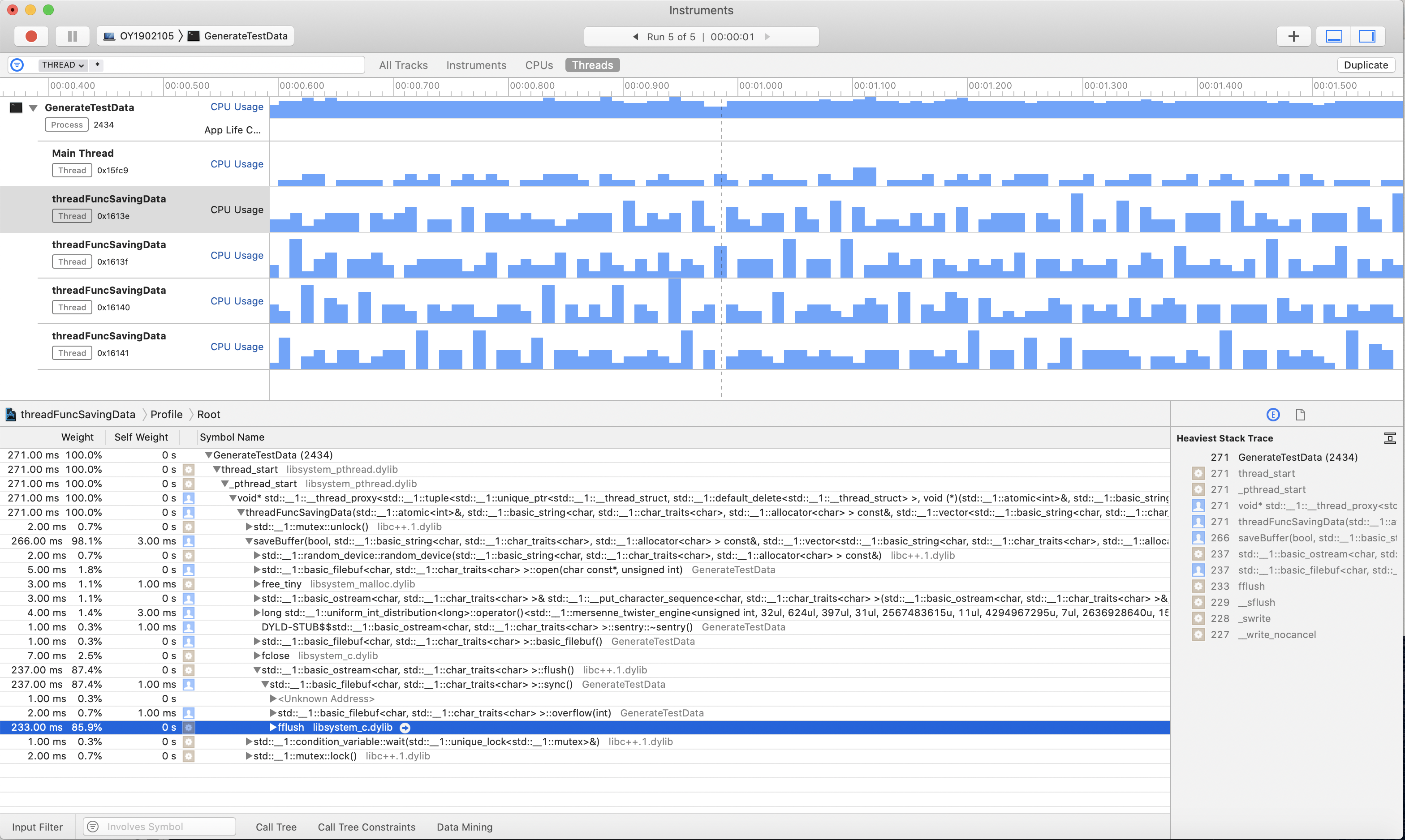Viewport: 1405px width, 840px height.
Task: Expand the std::__1::mutex::lock() row
Action: [249, 756]
